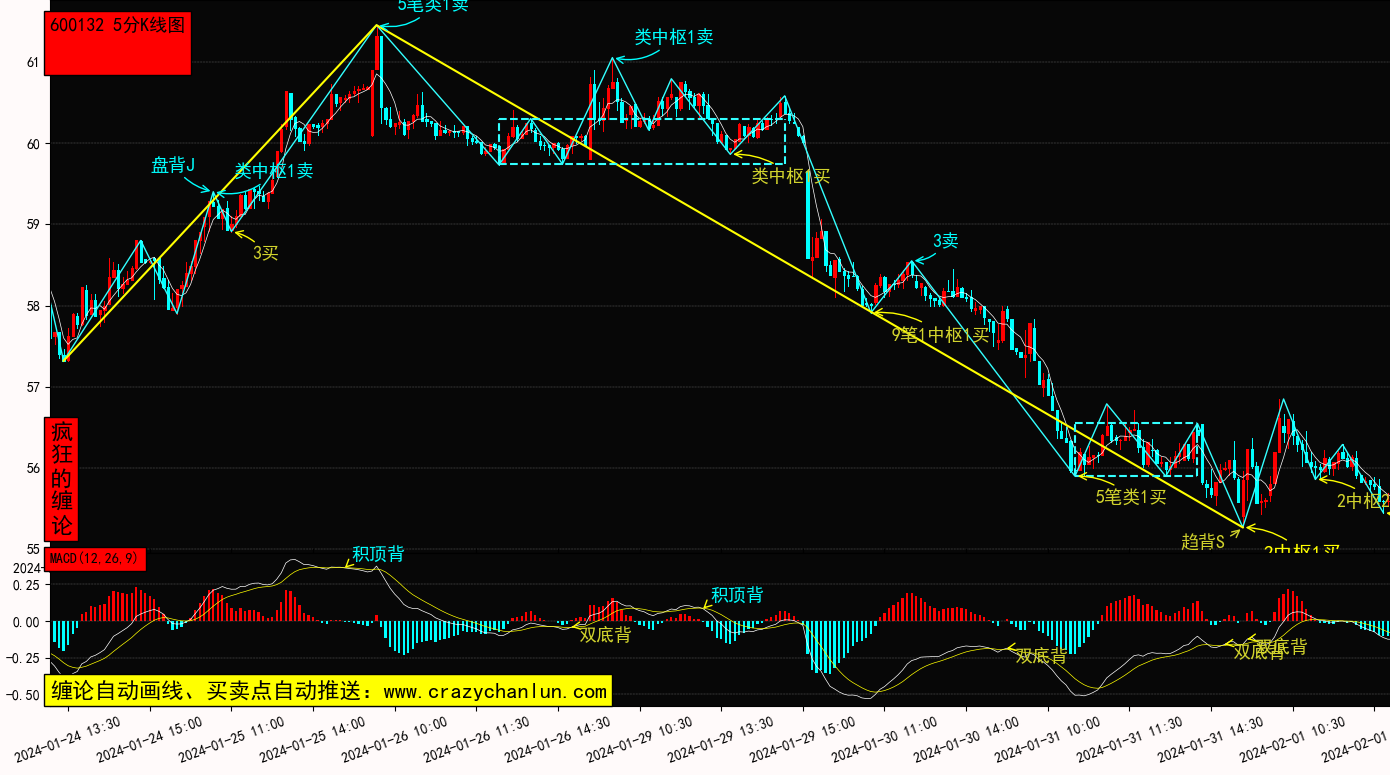
Task: Click the yellow 类中枢1买 annotation
Action: pyautogui.click(x=790, y=176)
